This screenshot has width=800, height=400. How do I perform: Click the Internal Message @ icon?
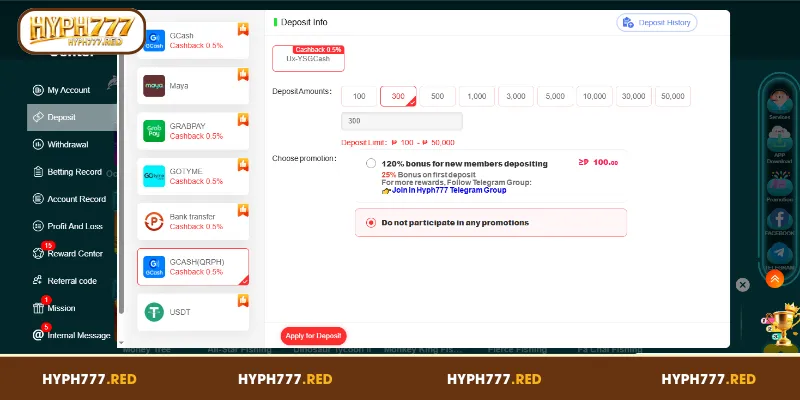tap(38, 335)
